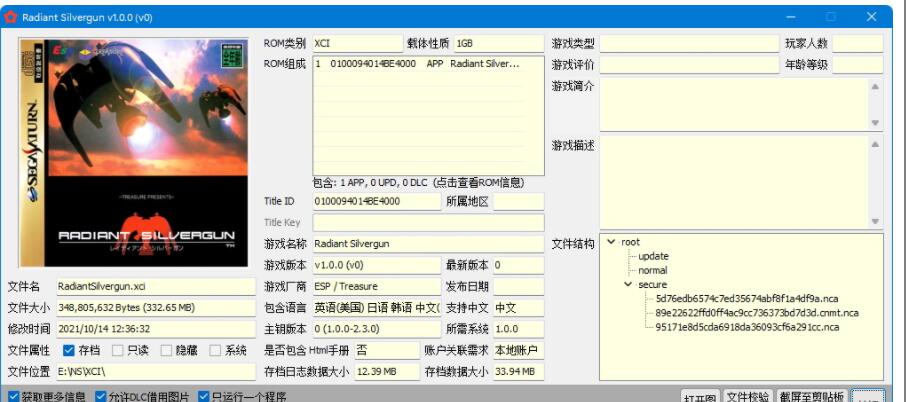Click the 文件位置 field E:\NS\XCI\
This screenshot has width=906, height=402.
[x=156, y=371]
